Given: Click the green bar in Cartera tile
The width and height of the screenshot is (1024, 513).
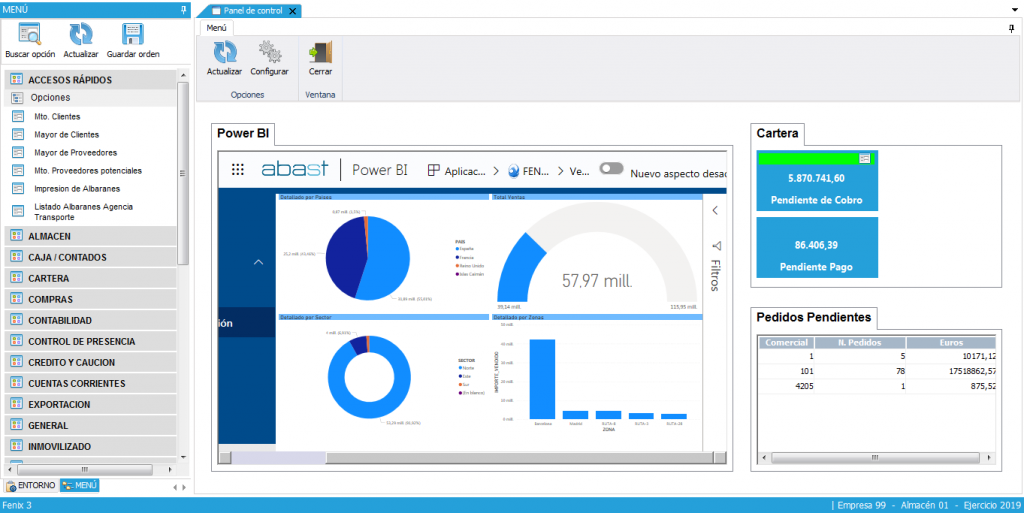Looking at the screenshot, I should point(808,158).
